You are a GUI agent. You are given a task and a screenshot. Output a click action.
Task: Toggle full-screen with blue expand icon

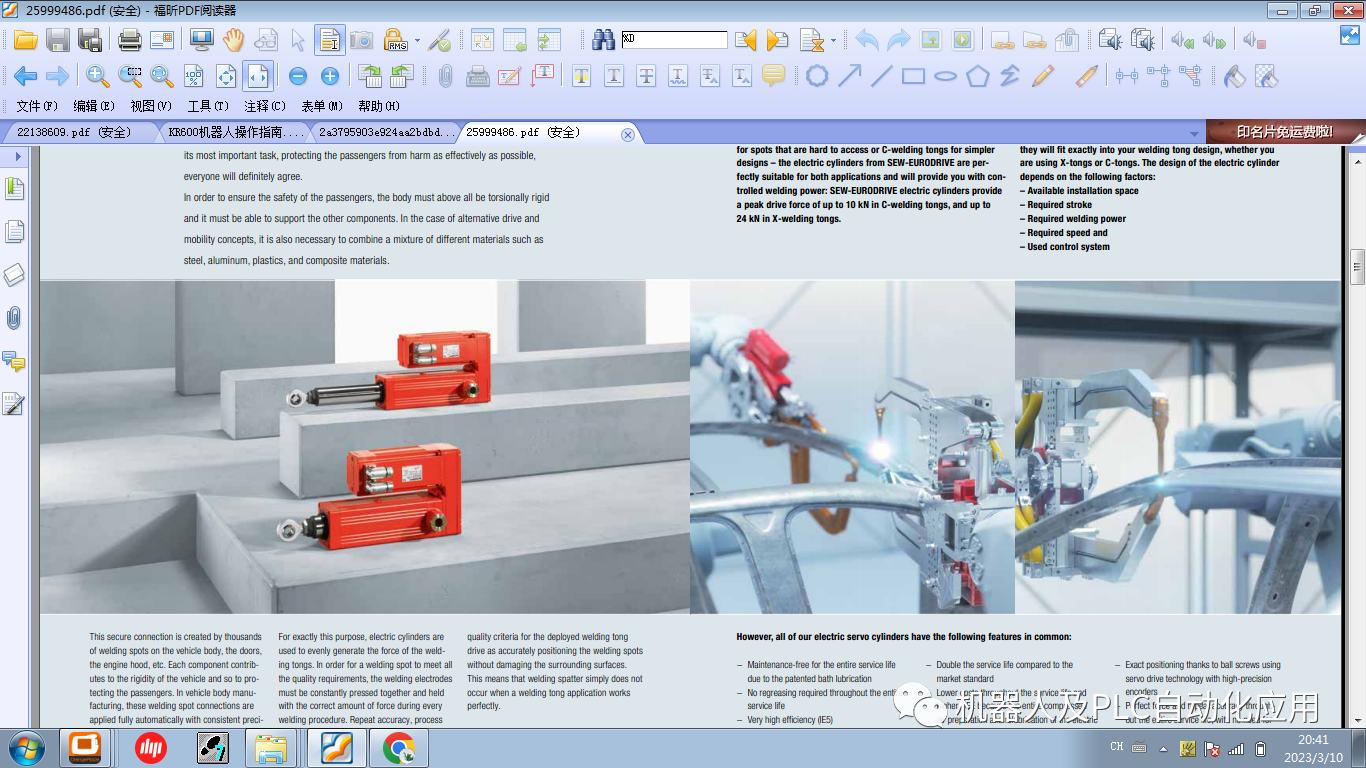[x=1351, y=34]
